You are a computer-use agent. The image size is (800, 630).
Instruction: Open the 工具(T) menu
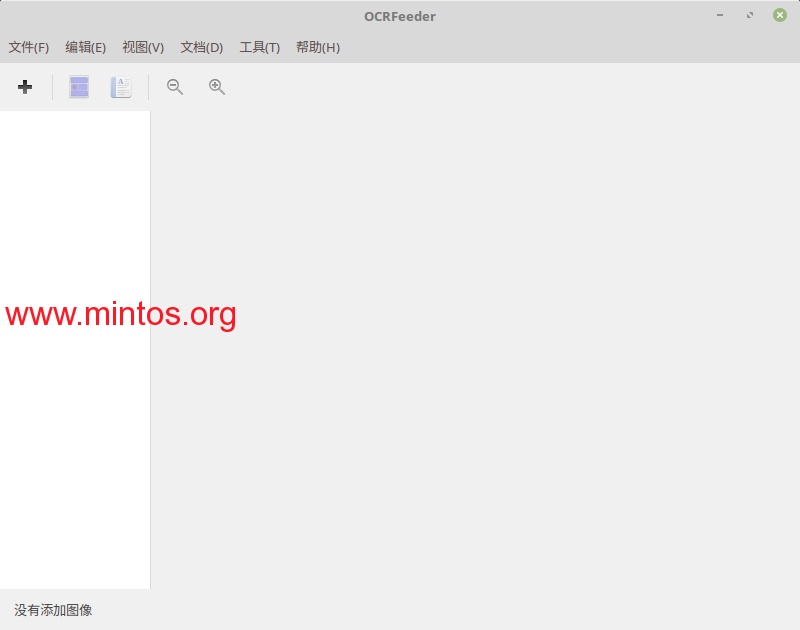click(x=260, y=47)
